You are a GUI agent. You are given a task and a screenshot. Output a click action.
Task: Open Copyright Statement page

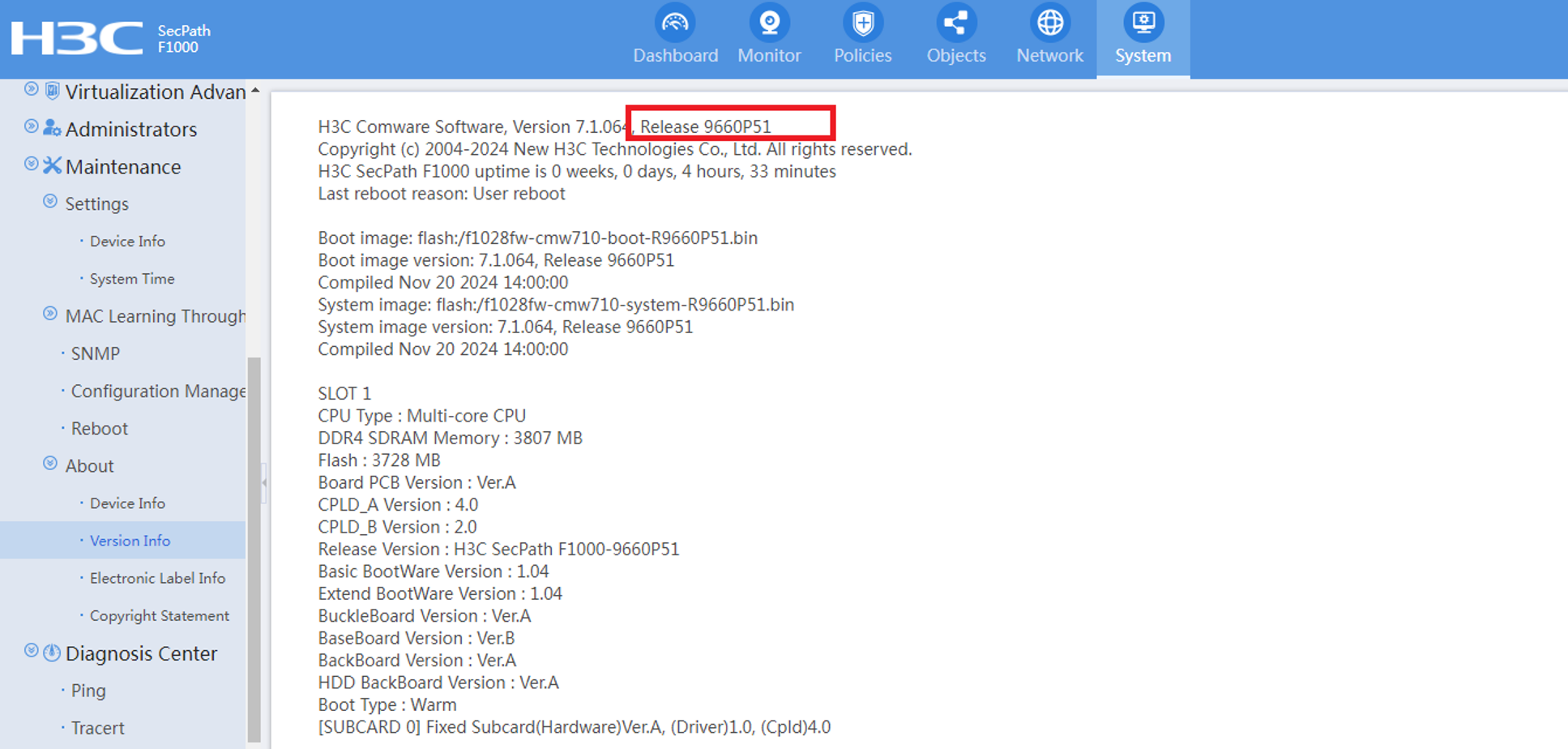(160, 615)
